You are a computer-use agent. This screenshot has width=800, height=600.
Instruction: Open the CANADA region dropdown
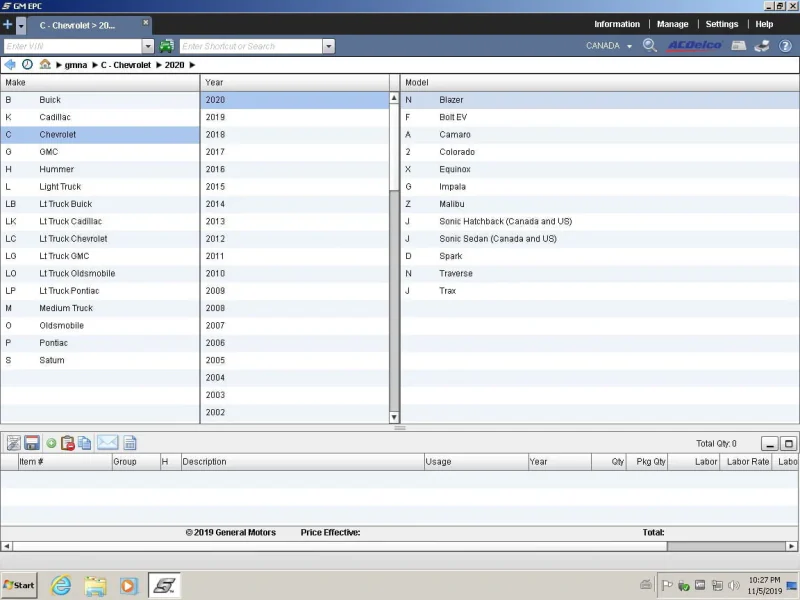tap(609, 46)
